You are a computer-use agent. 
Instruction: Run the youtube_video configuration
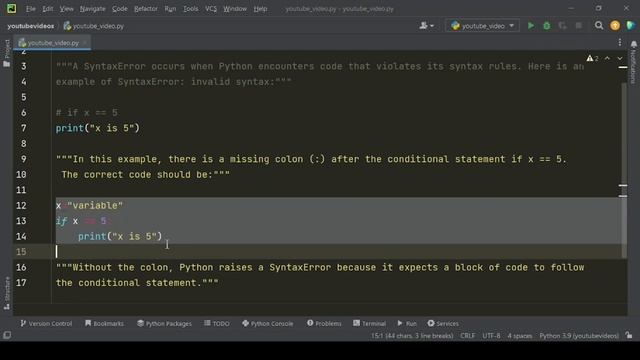(531, 26)
